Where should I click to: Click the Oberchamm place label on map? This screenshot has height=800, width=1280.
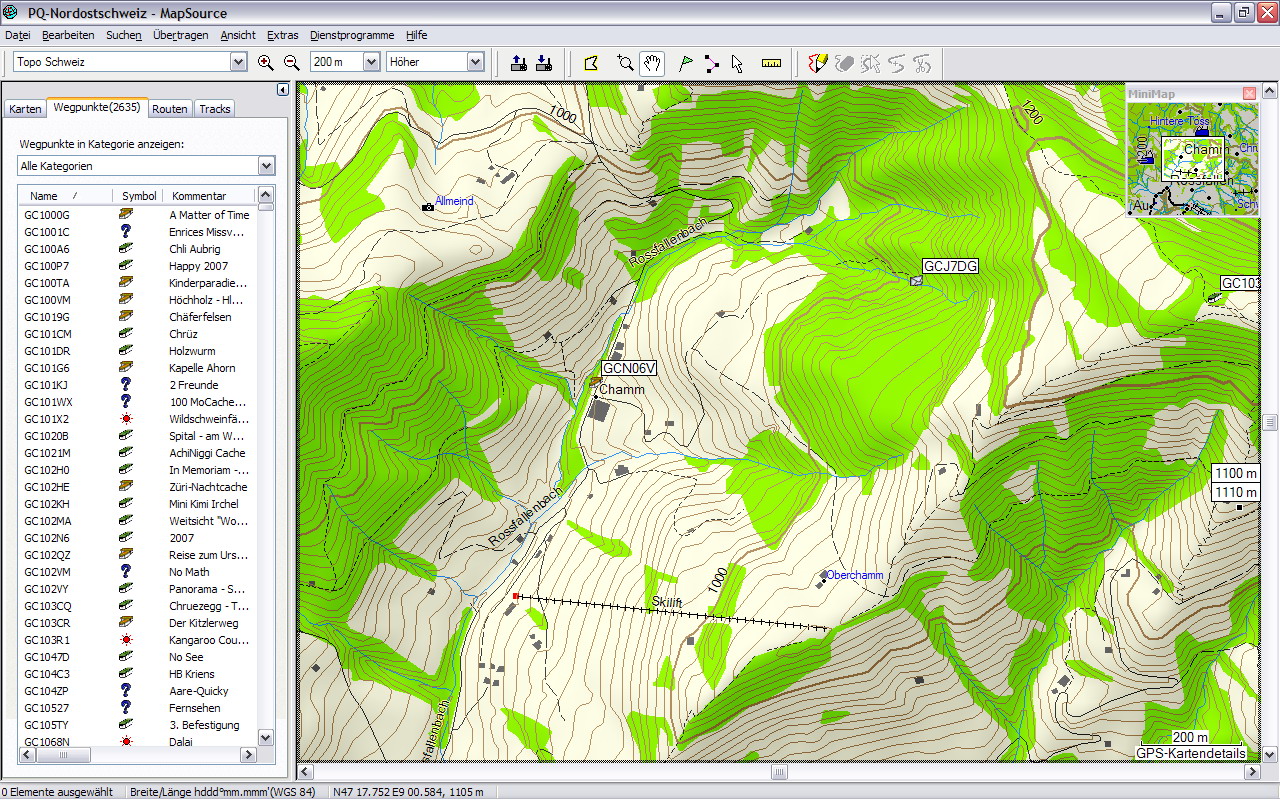(855, 575)
